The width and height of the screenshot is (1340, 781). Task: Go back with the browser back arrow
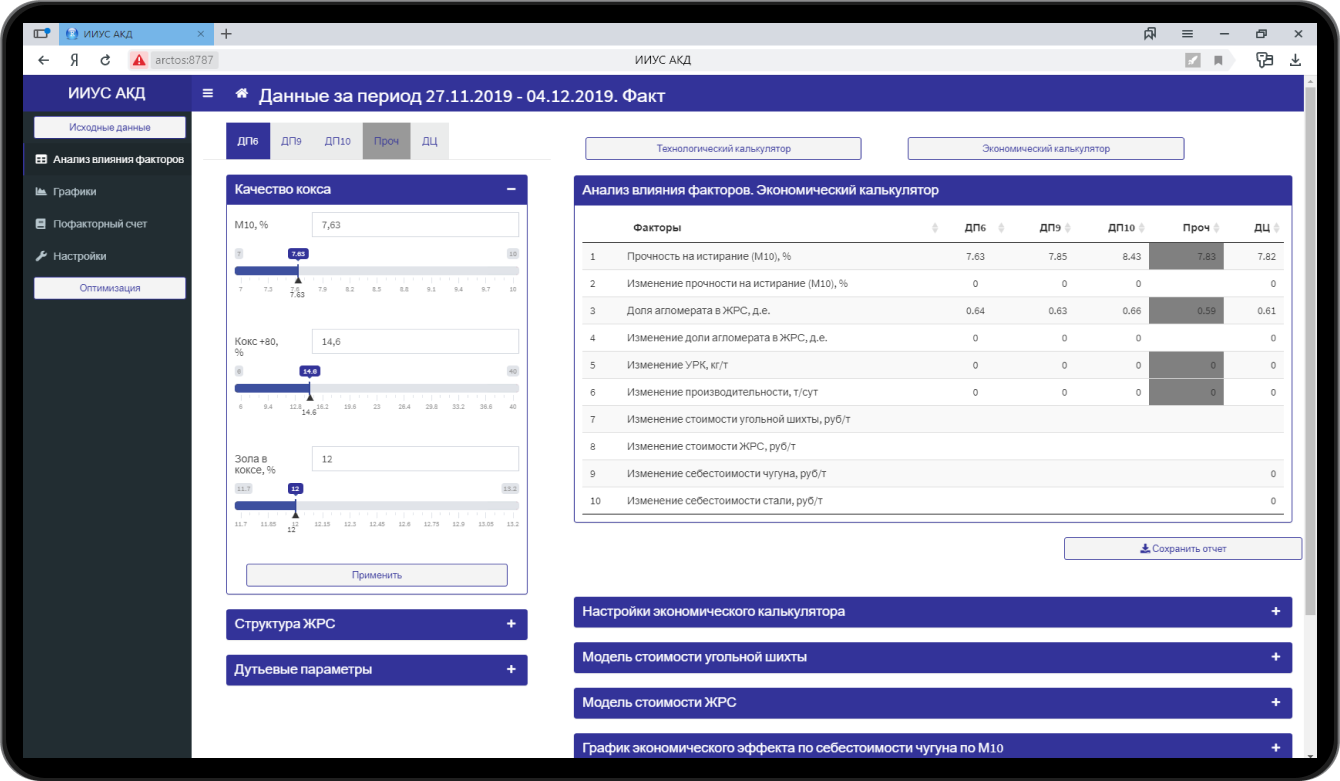43,60
